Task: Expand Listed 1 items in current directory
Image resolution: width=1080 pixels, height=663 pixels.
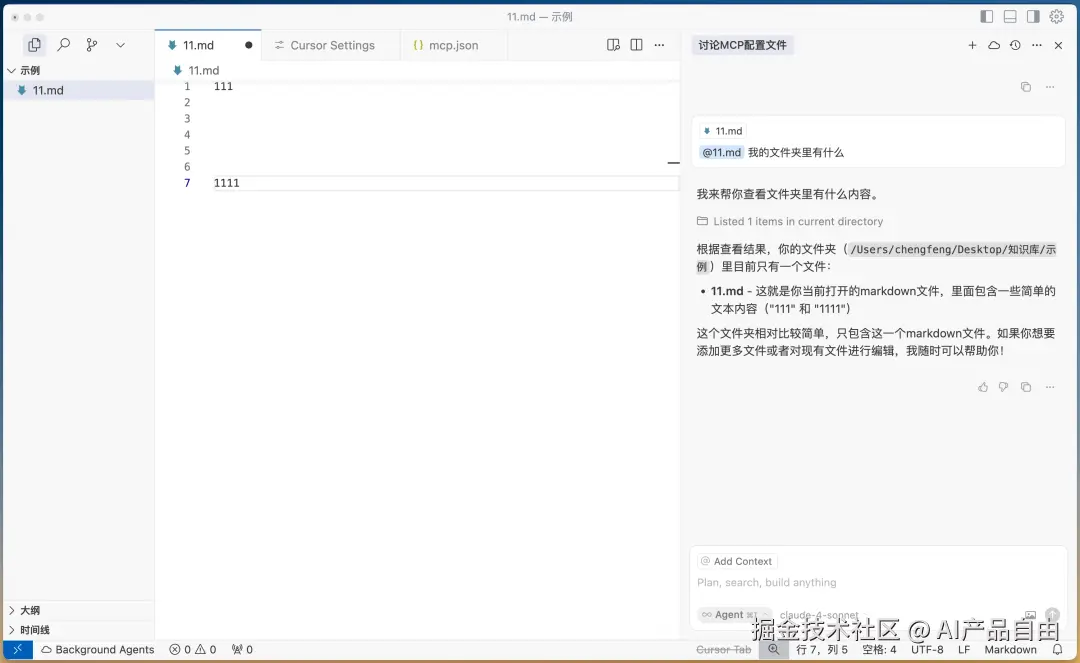Action: [x=789, y=221]
